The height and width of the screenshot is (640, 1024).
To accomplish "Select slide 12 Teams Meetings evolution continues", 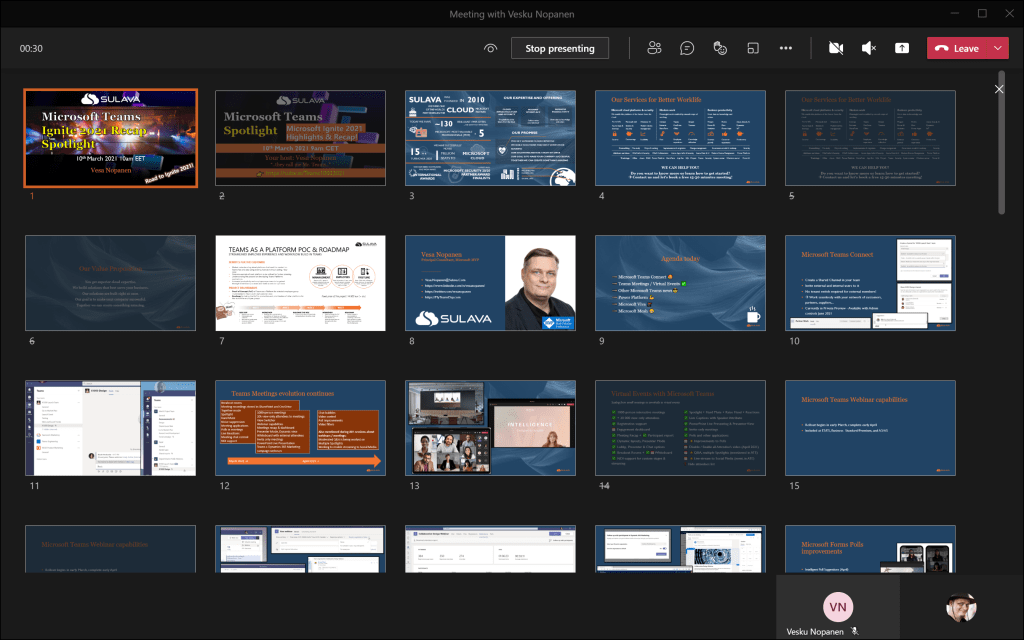I will [300, 427].
